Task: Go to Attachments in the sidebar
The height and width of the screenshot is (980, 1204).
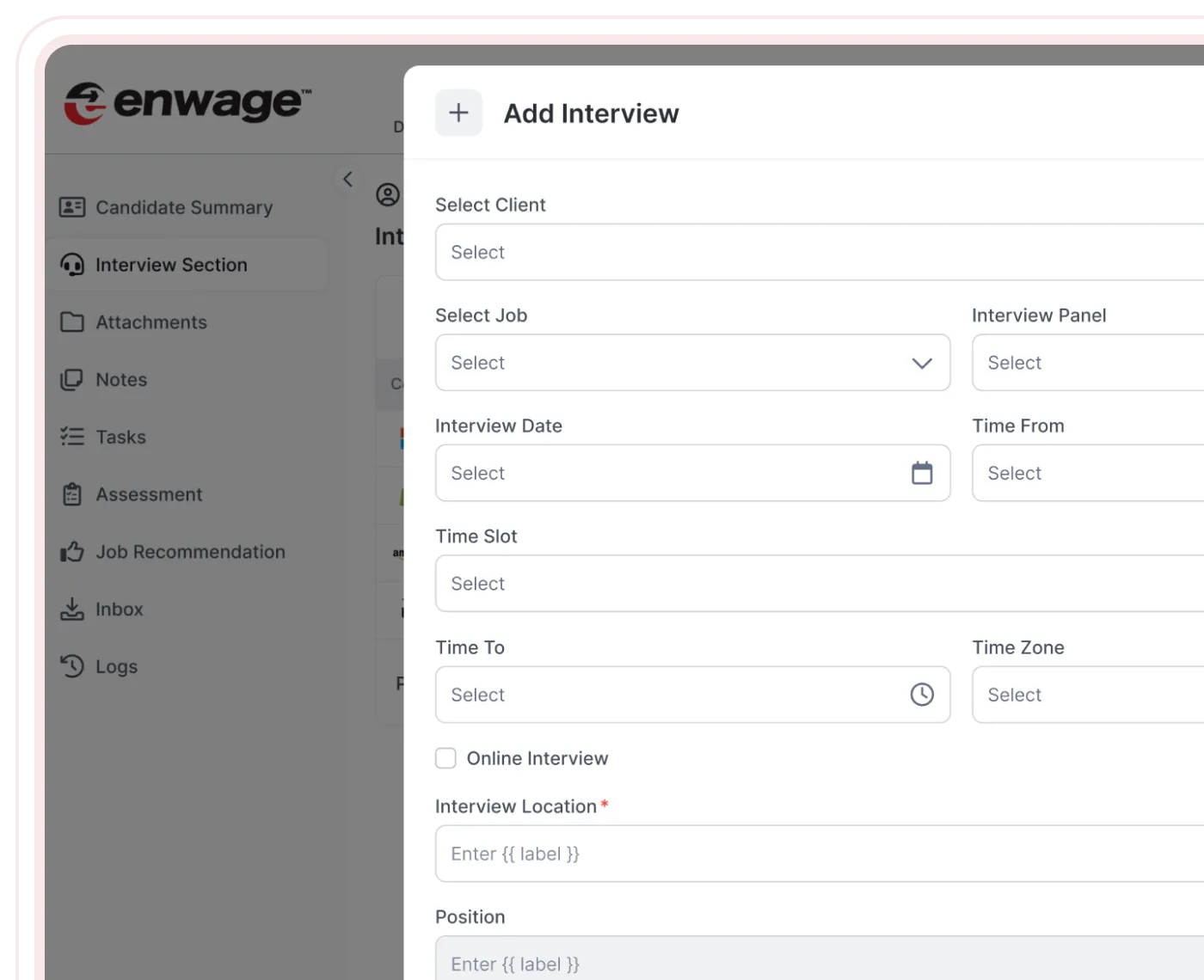Action: tap(150, 322)
